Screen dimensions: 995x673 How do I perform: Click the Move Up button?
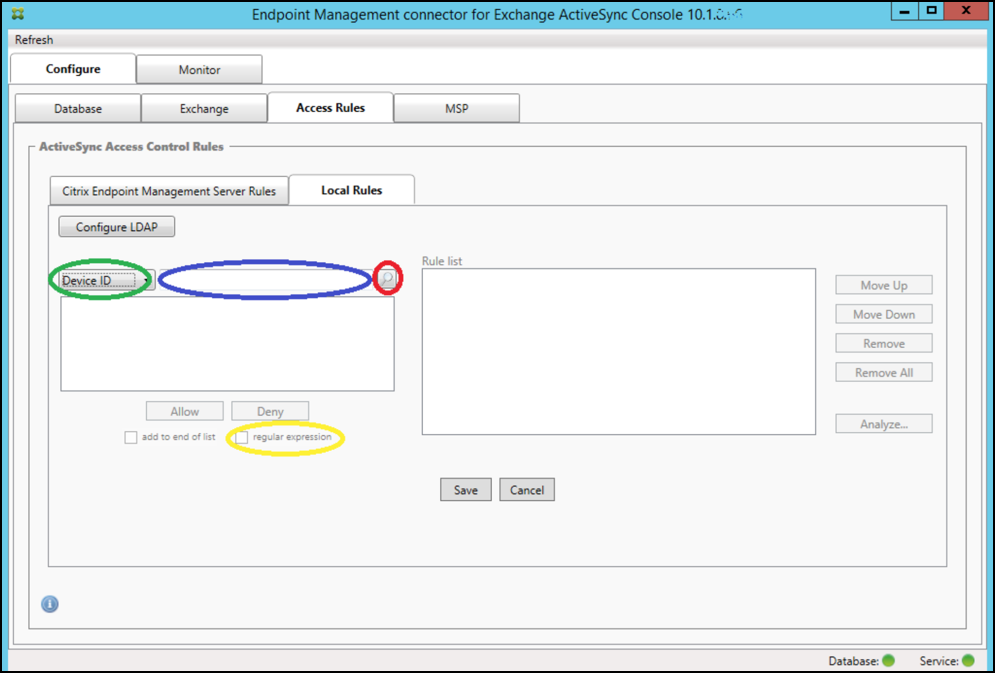click(884, 285)
